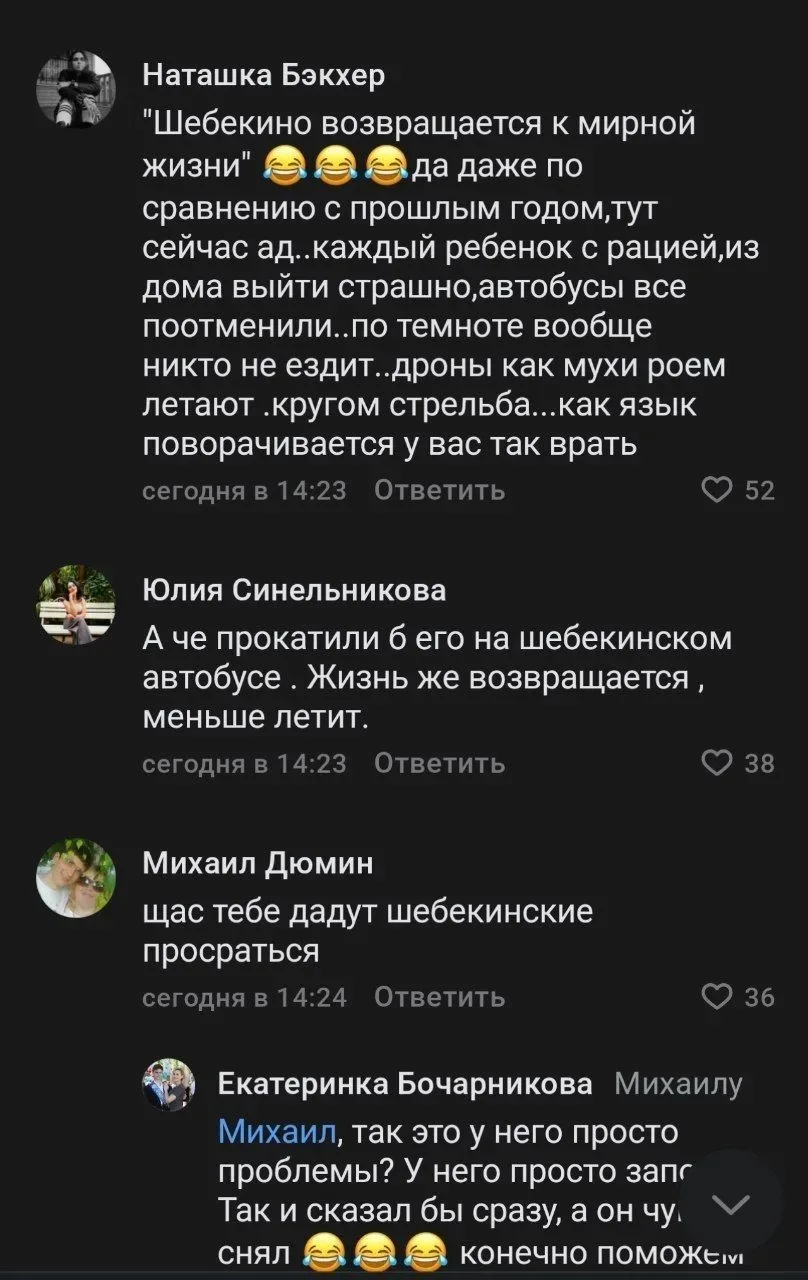The width and height of the screenshot is (808, 1280).
Task: Open Екатеринка Бочарникова's avatar
Action: click(168, 1085)
